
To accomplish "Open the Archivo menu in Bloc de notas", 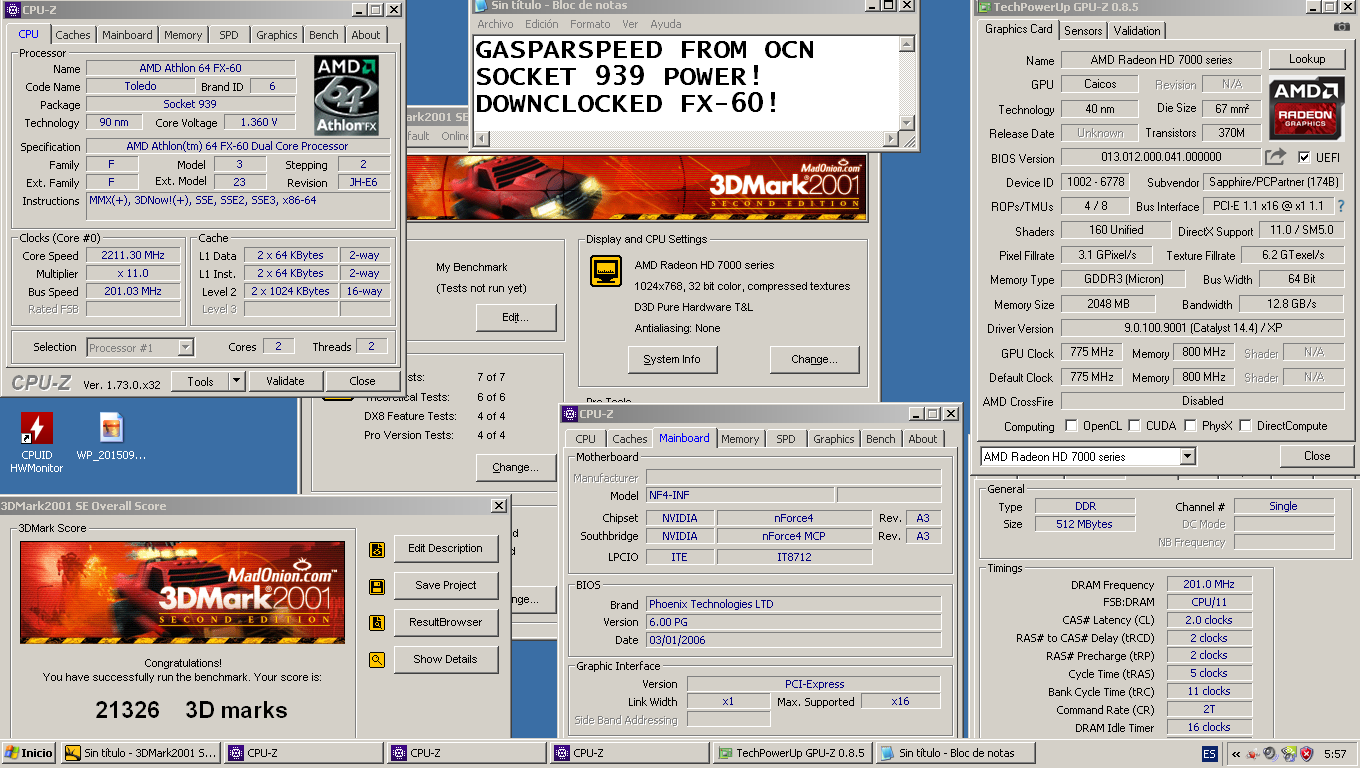I will click(x=495, y=24).
